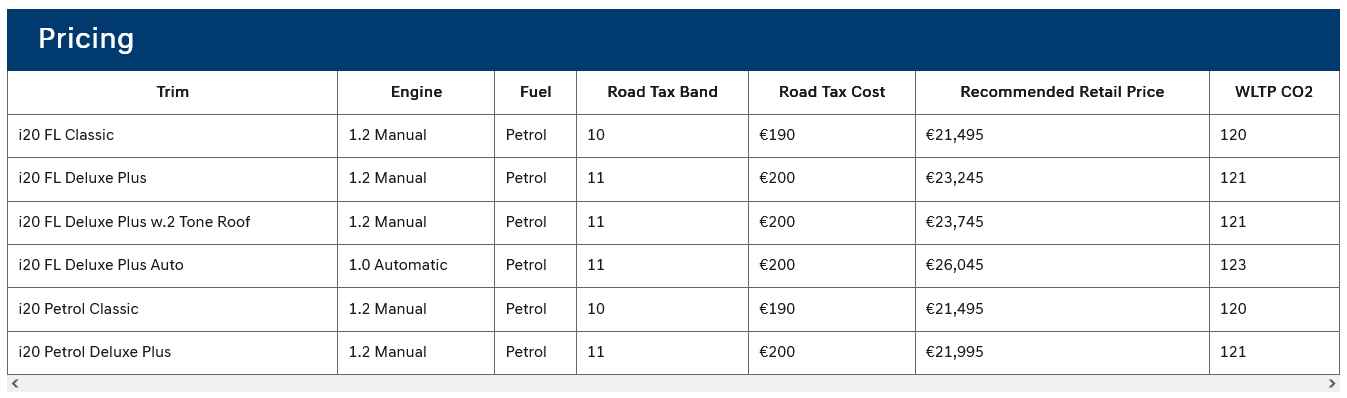Click the Road Tax Cost header
This screenshot has height=398, width=1347.
point(832,92)
